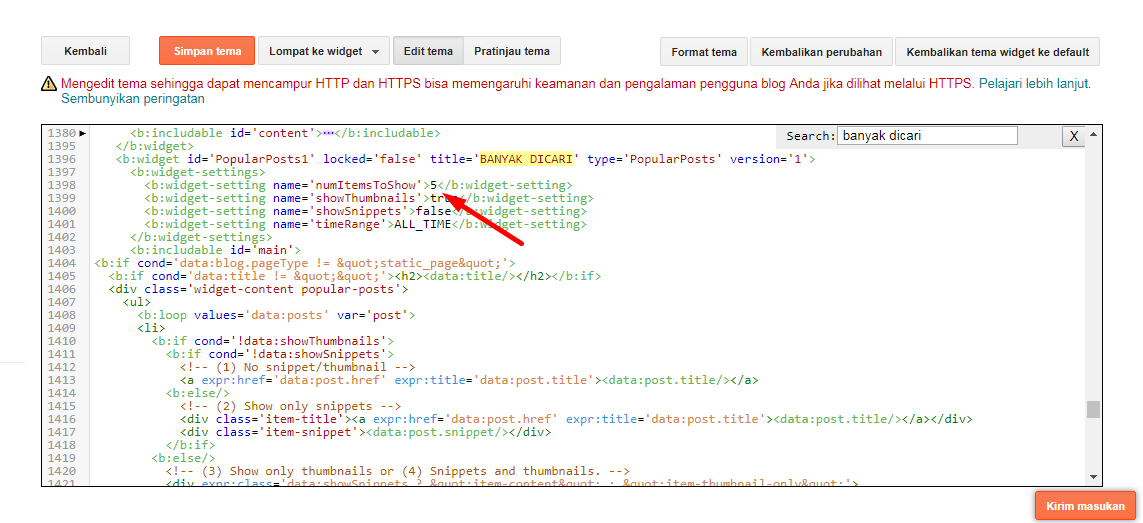Click the '(1) No snippet/thumbnail' comment
Image resolution: width=1143 pixels, height=523 pixels.
coord(297,368)
